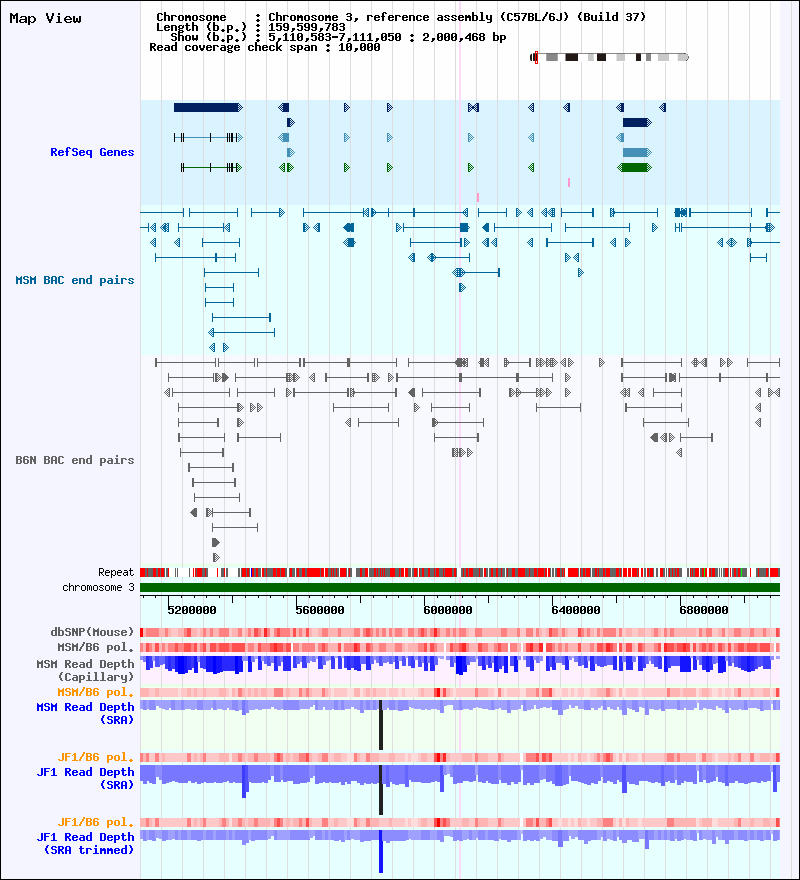Click the Read coverage check span text
Viewport: 800px width, 880px height.
click(x=264, y=47)
